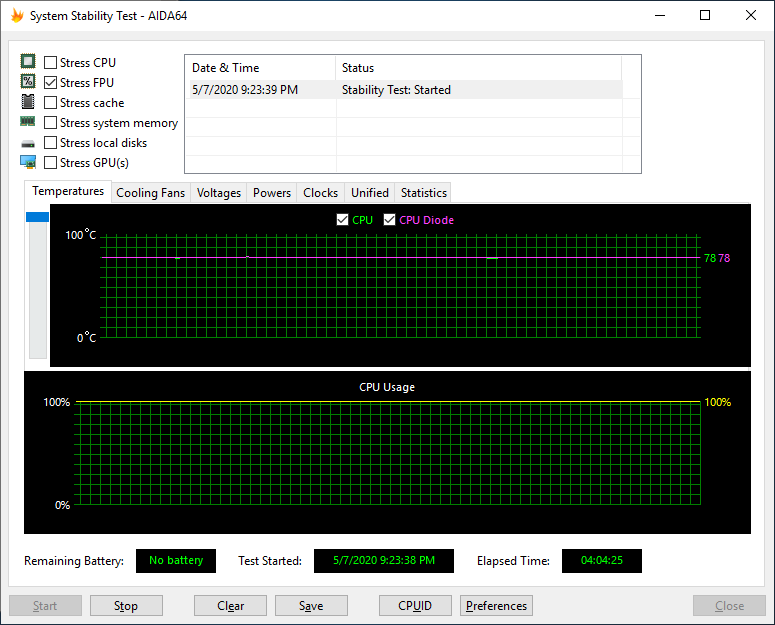Click the Status column header
Viewport: 775px width, 625px height.
(x=478, y=68)
